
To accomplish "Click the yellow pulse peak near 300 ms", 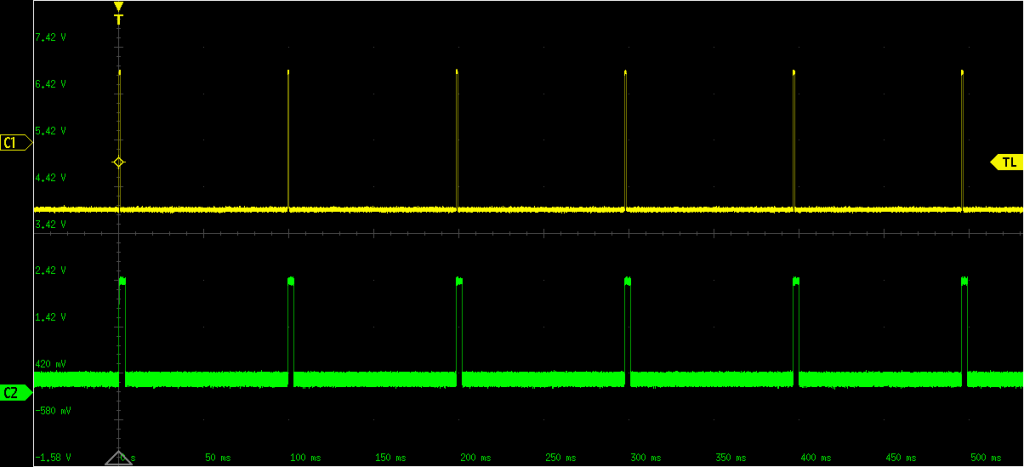I will 625,73.
